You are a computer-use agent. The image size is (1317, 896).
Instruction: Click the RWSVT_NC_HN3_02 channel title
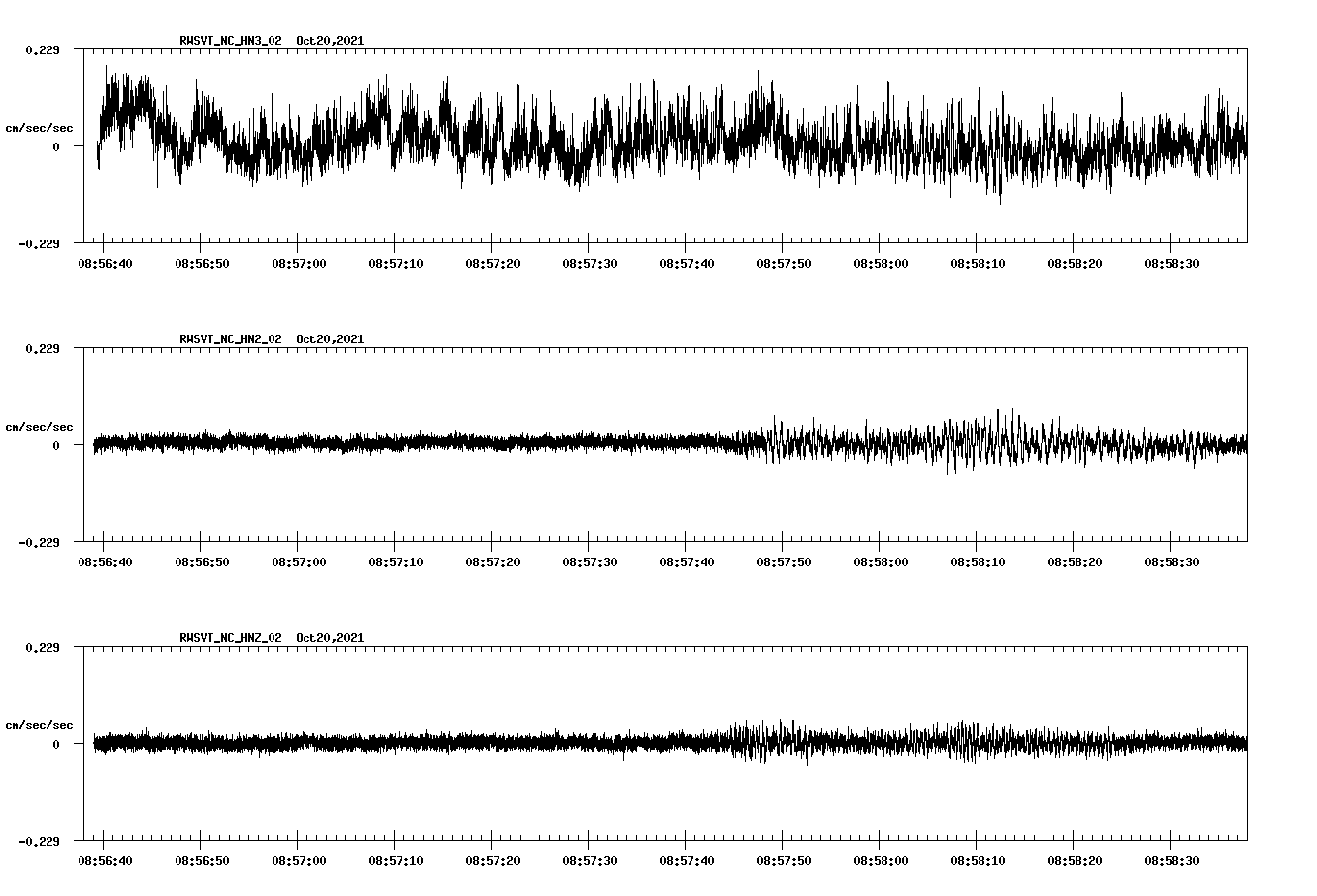231,41
